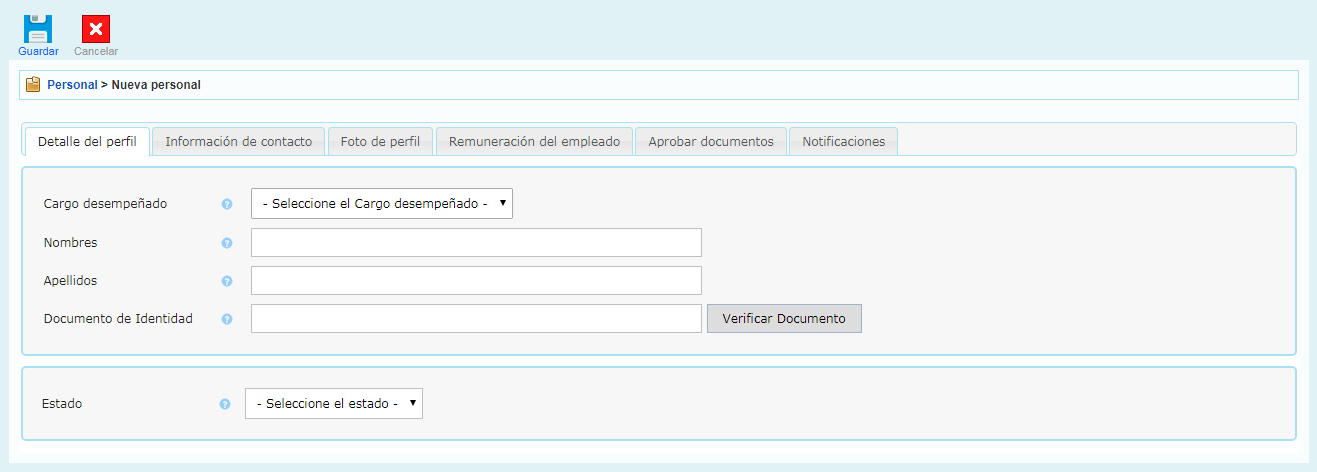Select the Detalle del perfil tab
This screenshot has height=472, width=1317.
click(x=87, y=142)
